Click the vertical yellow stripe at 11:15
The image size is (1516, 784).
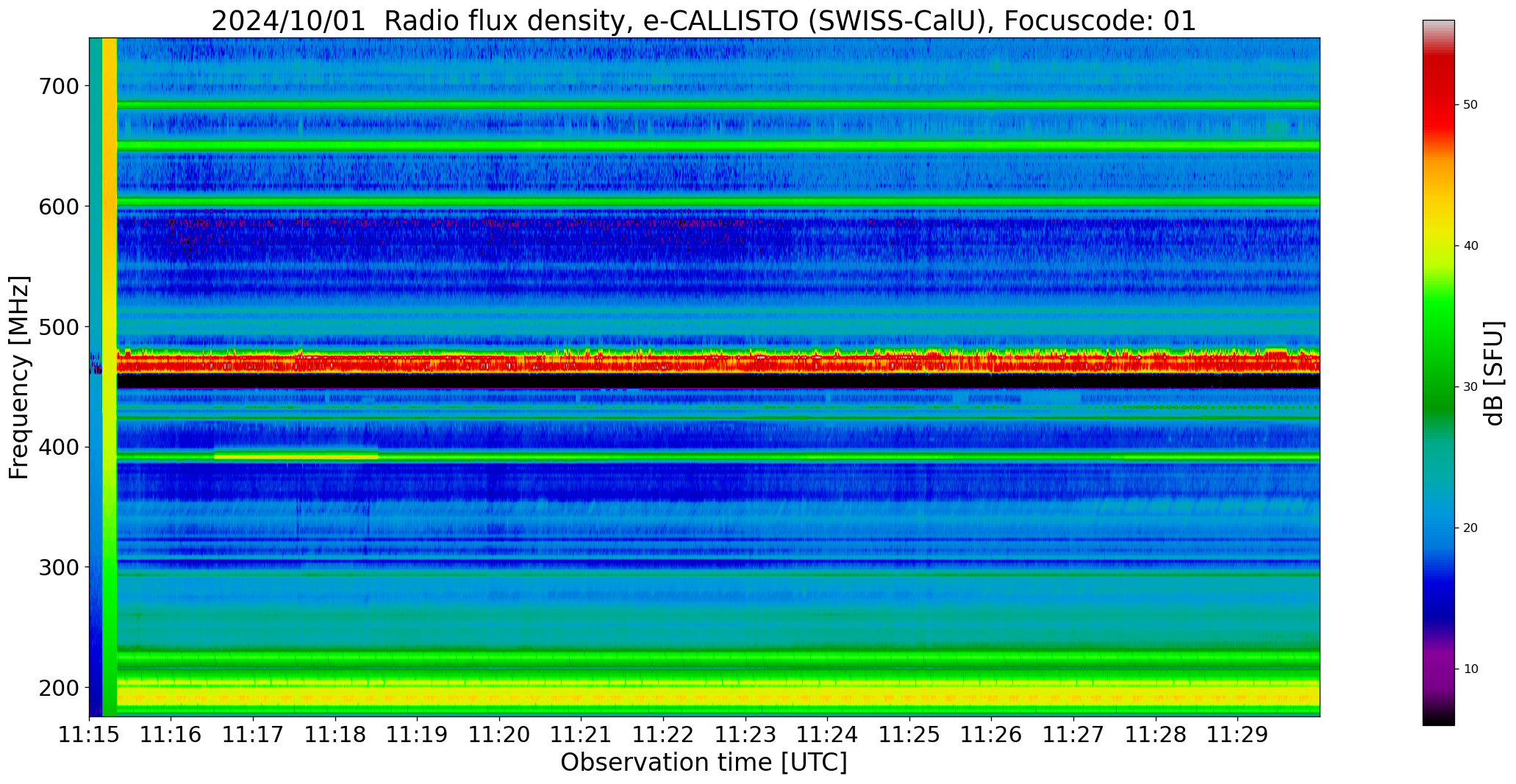110,377
